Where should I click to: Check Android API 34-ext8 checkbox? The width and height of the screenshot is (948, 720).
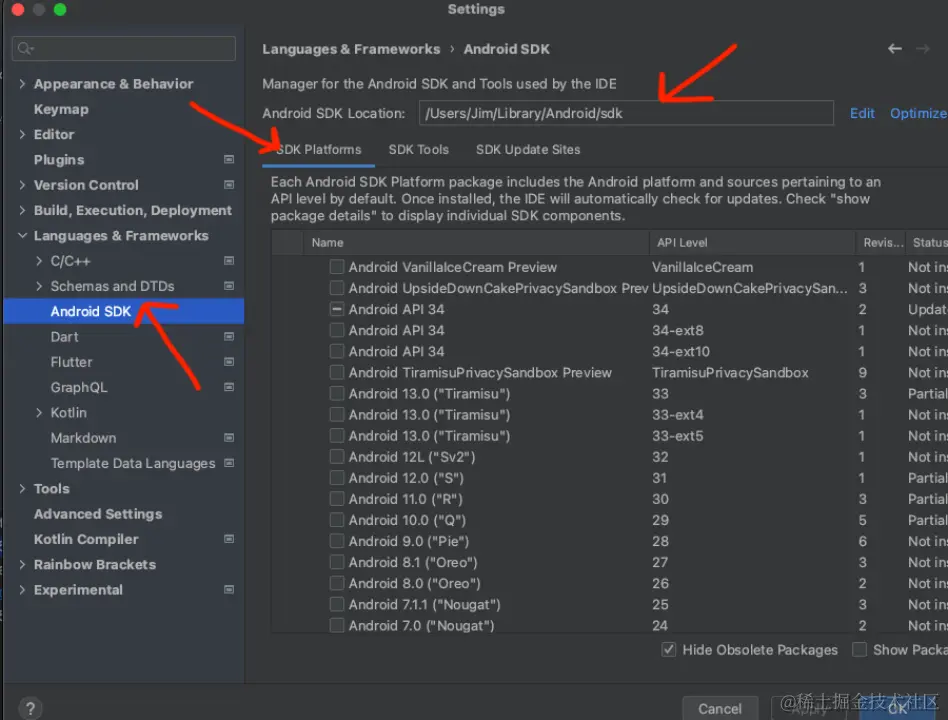click(337, 330)
